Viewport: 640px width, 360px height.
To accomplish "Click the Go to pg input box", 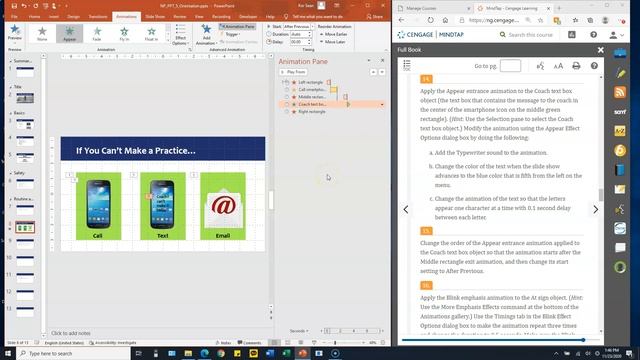I will [x=510, y=66].
